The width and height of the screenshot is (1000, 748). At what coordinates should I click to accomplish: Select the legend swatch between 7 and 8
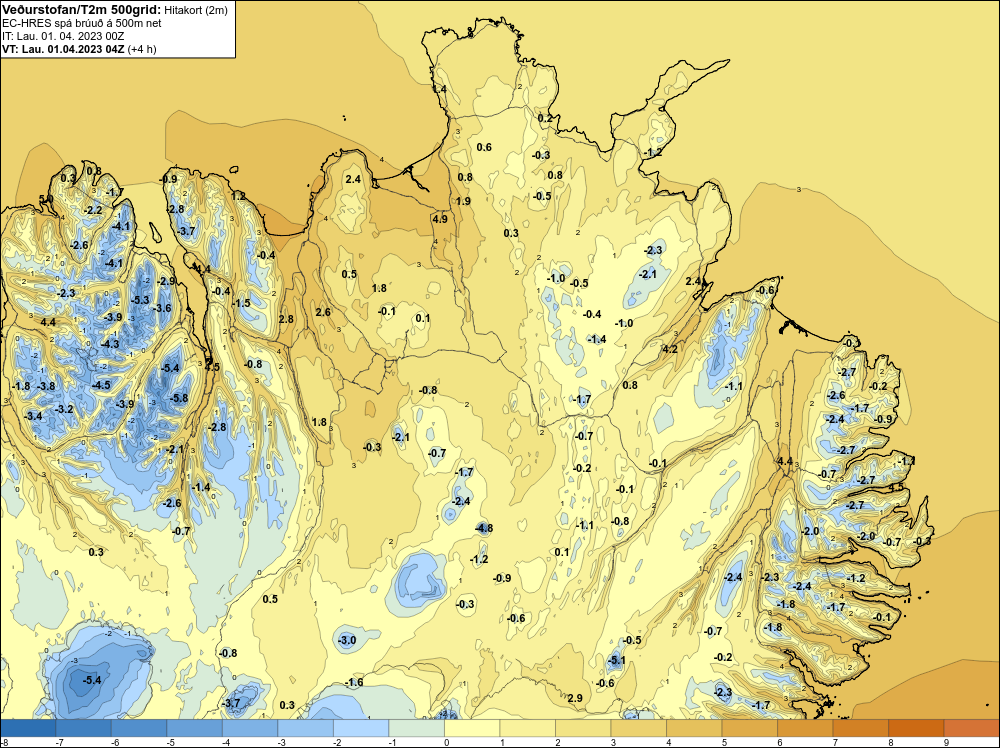point(860,728)
